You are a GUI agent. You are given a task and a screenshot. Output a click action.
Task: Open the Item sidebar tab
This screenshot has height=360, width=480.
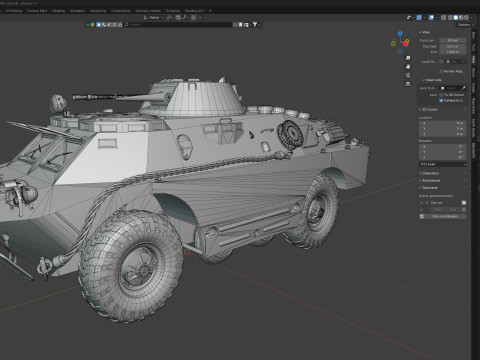click(x=474, y=35)
